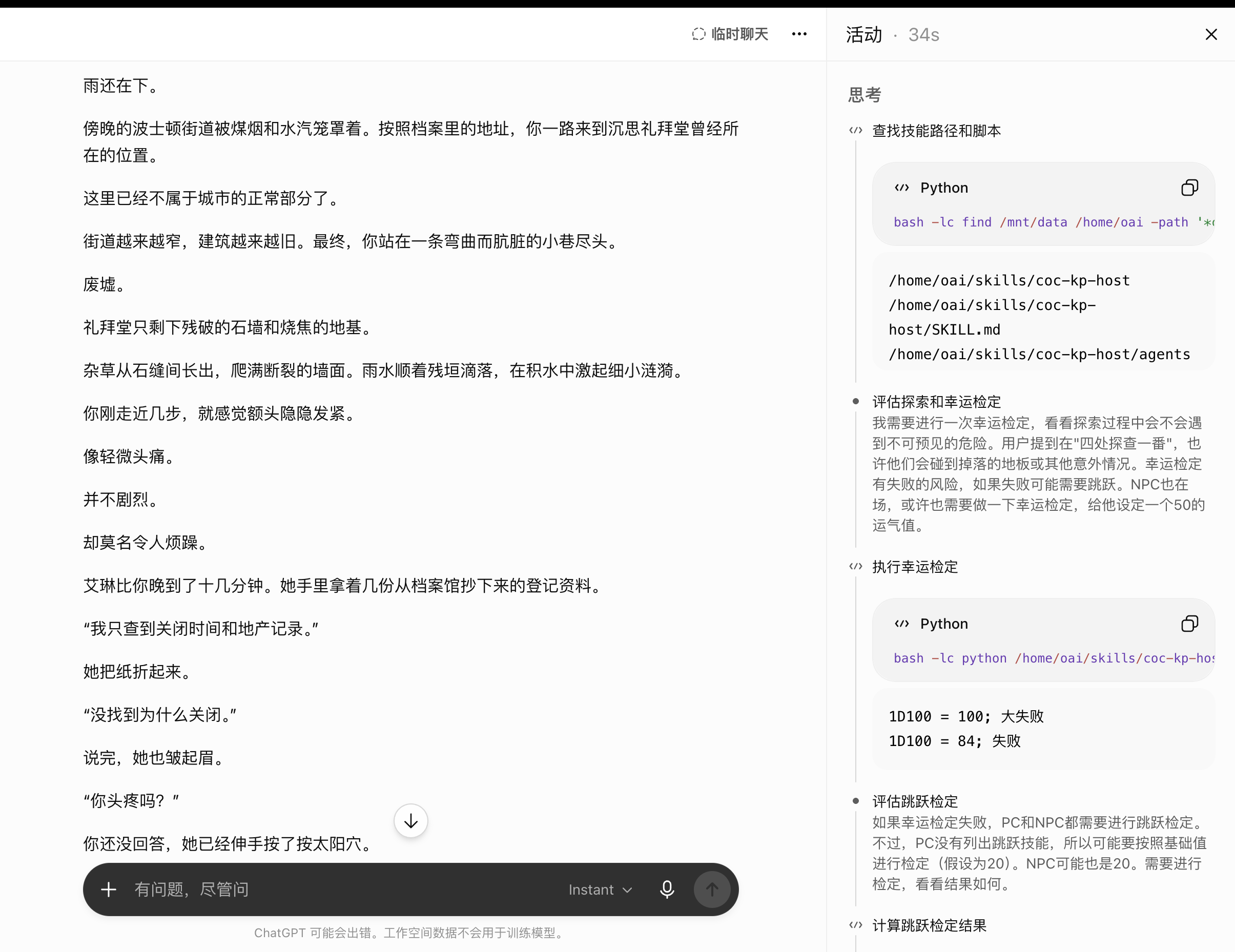Click the line 废墟。
The width and height of the screenshot is (1235, 952).
pos(105,284)
